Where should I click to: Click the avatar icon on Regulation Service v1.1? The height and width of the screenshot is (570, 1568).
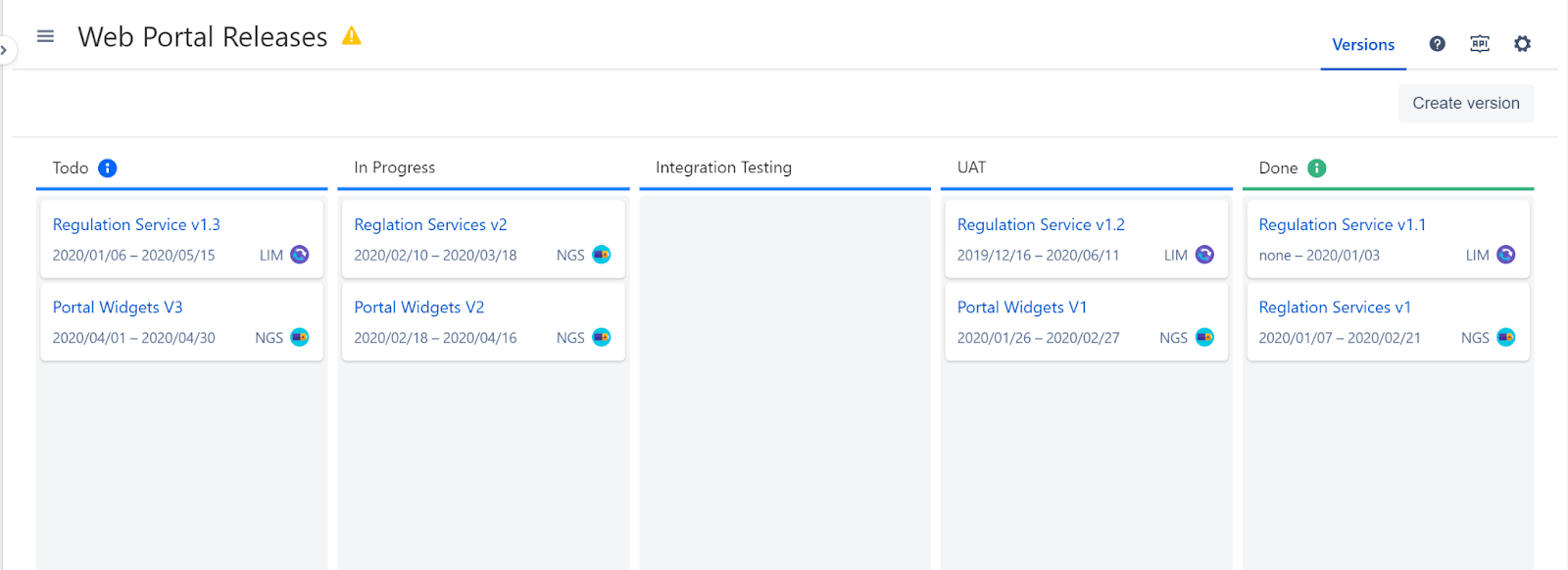coord(1505,254)
